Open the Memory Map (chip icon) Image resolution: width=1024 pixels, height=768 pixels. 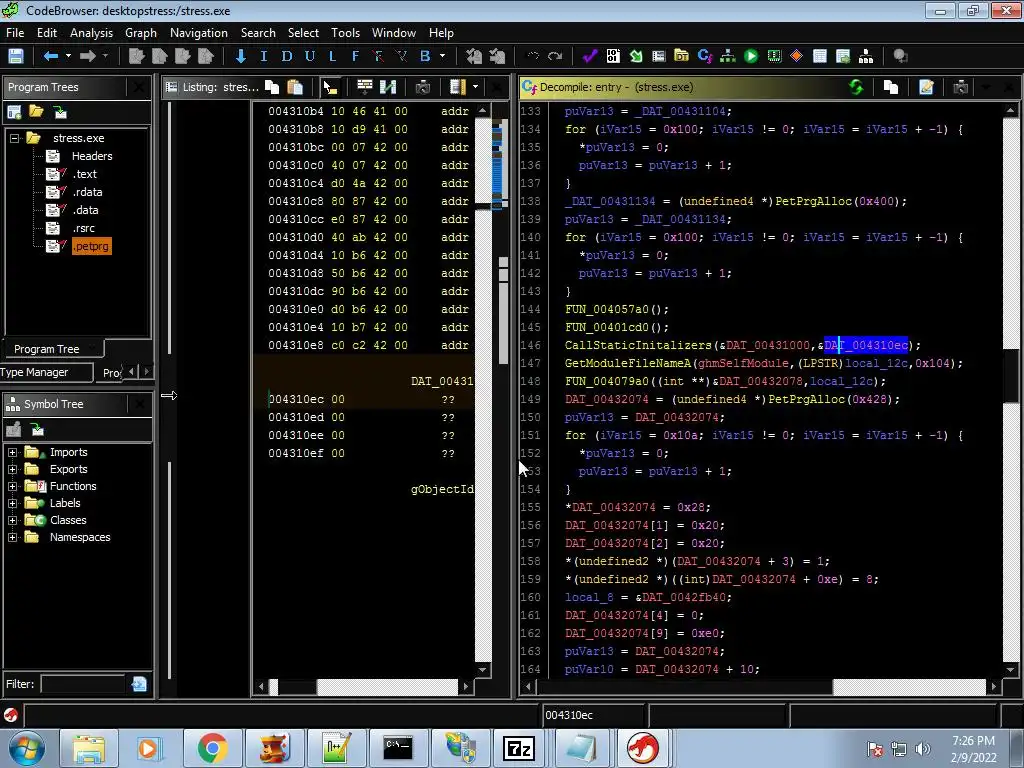[x=774, y=56]
